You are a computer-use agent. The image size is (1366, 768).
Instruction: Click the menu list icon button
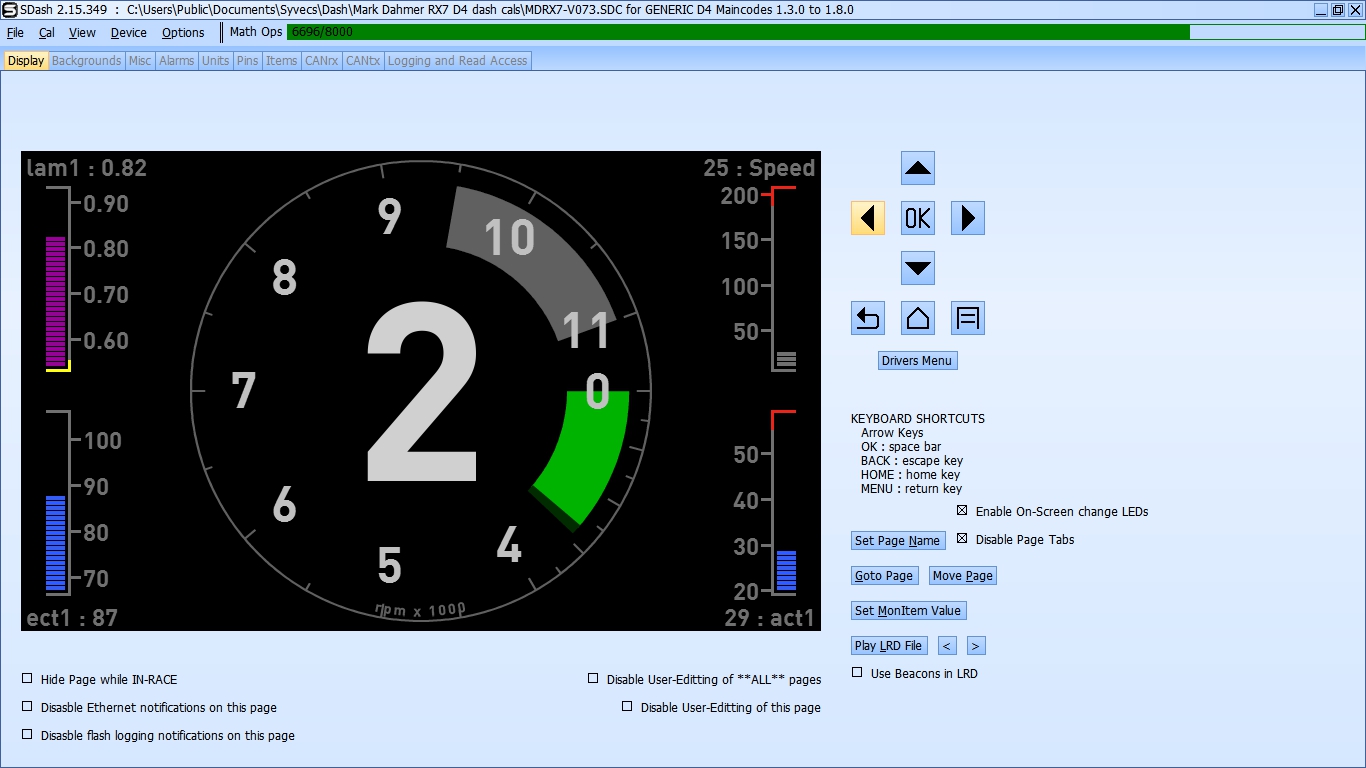967,318
